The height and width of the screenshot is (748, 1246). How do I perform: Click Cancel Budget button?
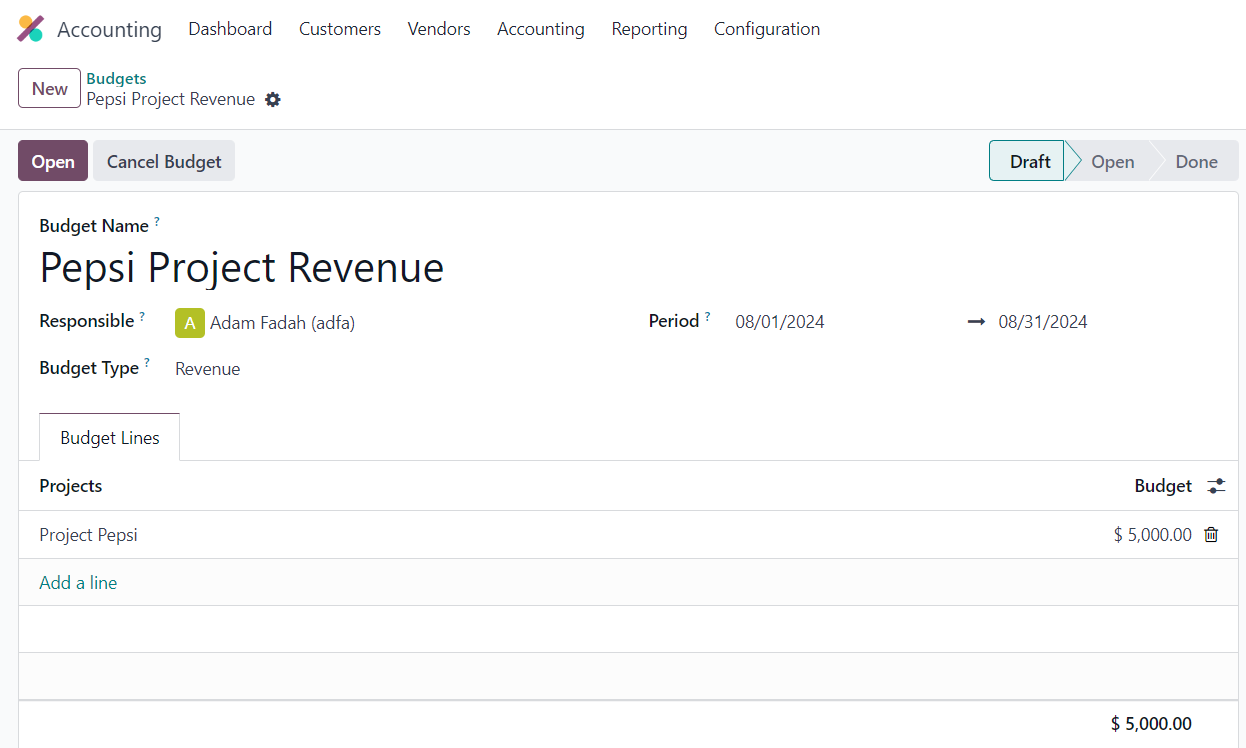click(x=164, y=161)
